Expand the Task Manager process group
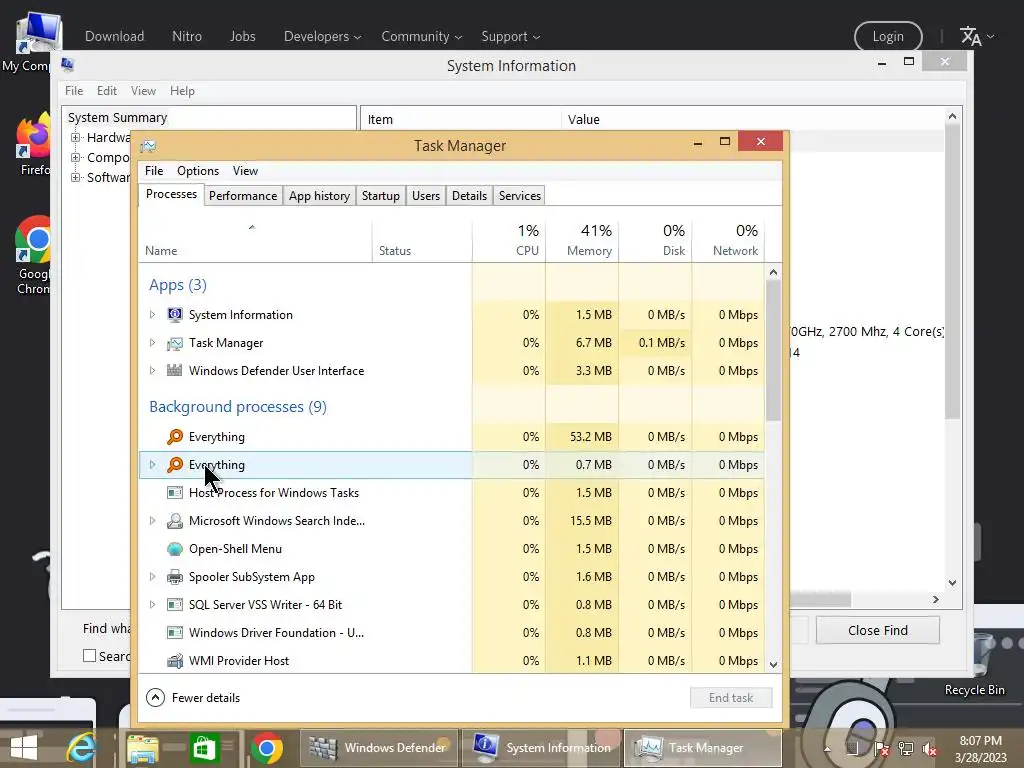The image size is (1024, 768). click(152, 343)
